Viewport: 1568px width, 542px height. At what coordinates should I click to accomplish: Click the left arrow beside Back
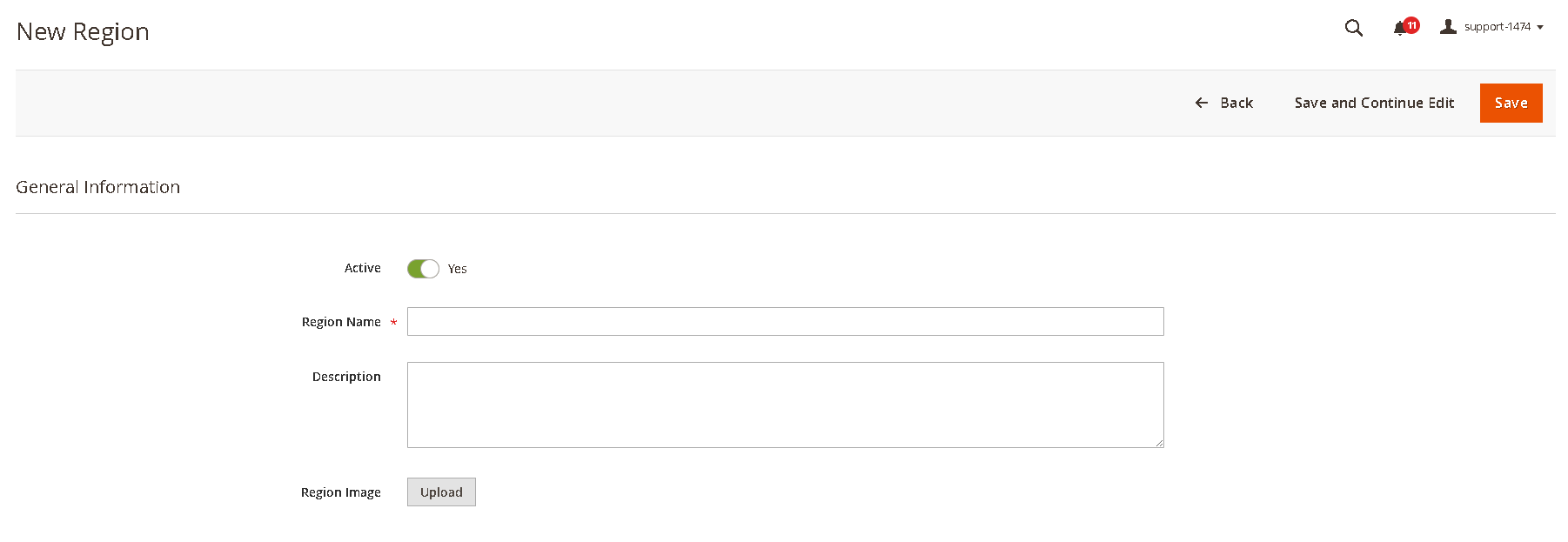(x=1202, y=103)
